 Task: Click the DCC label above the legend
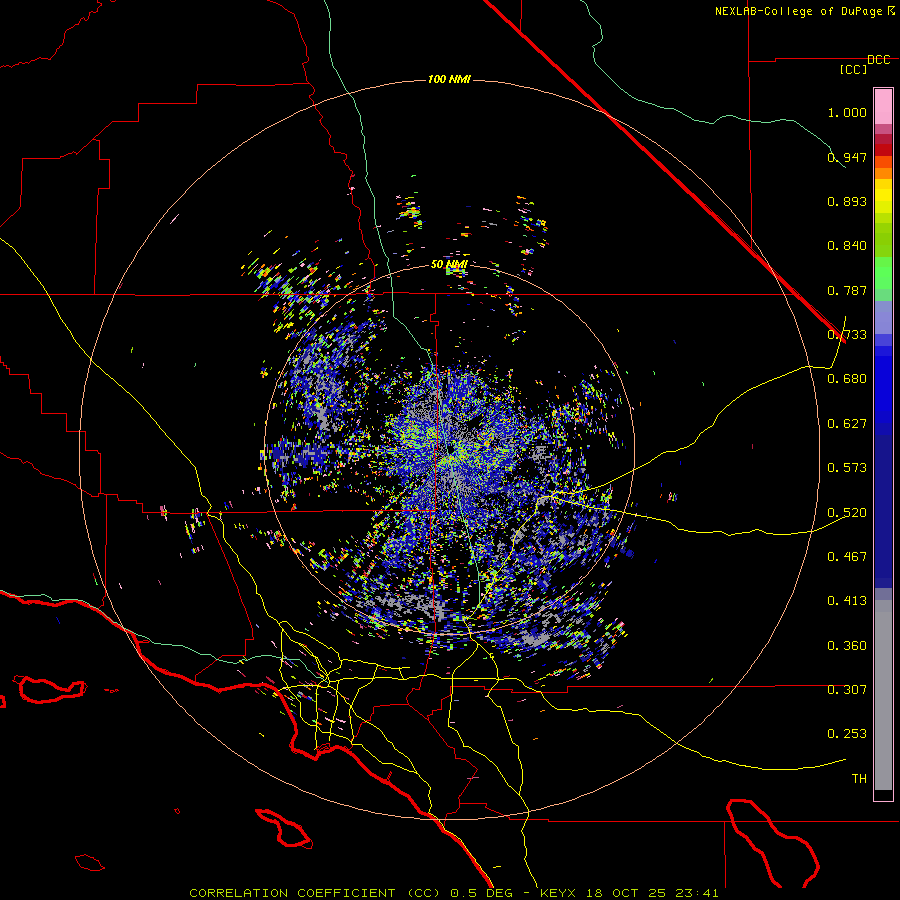point(878,60)
